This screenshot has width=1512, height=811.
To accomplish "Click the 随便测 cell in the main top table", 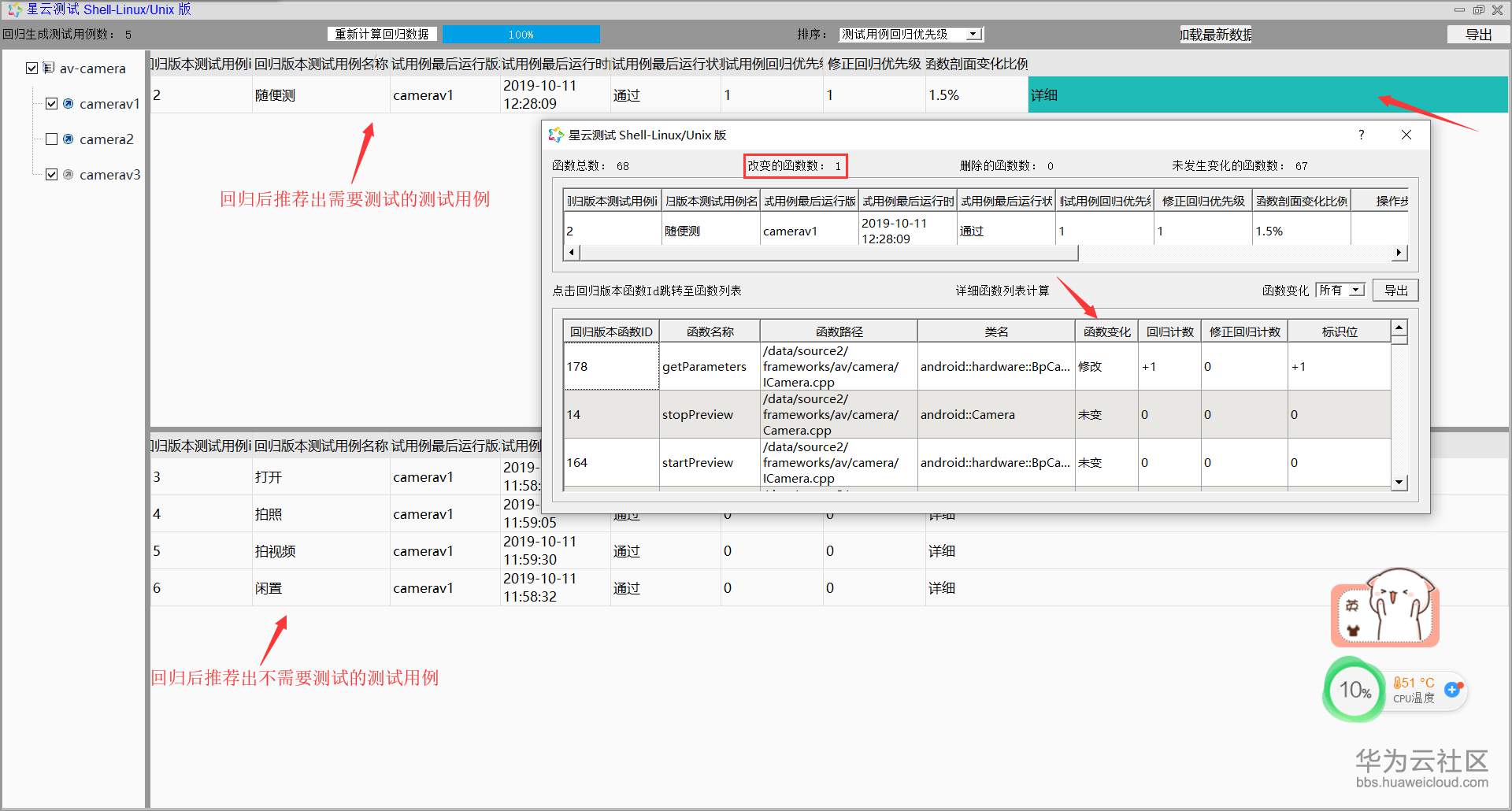I will tap(321, 94).
